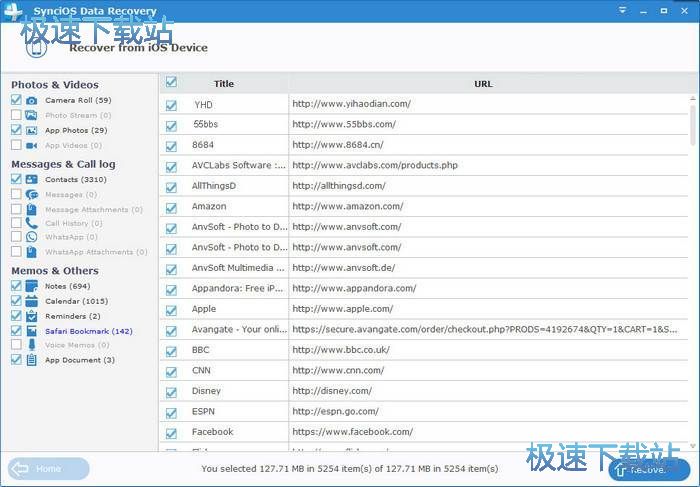Click the Disney title cell
700x487 pixels.
(x=206, y=391)
